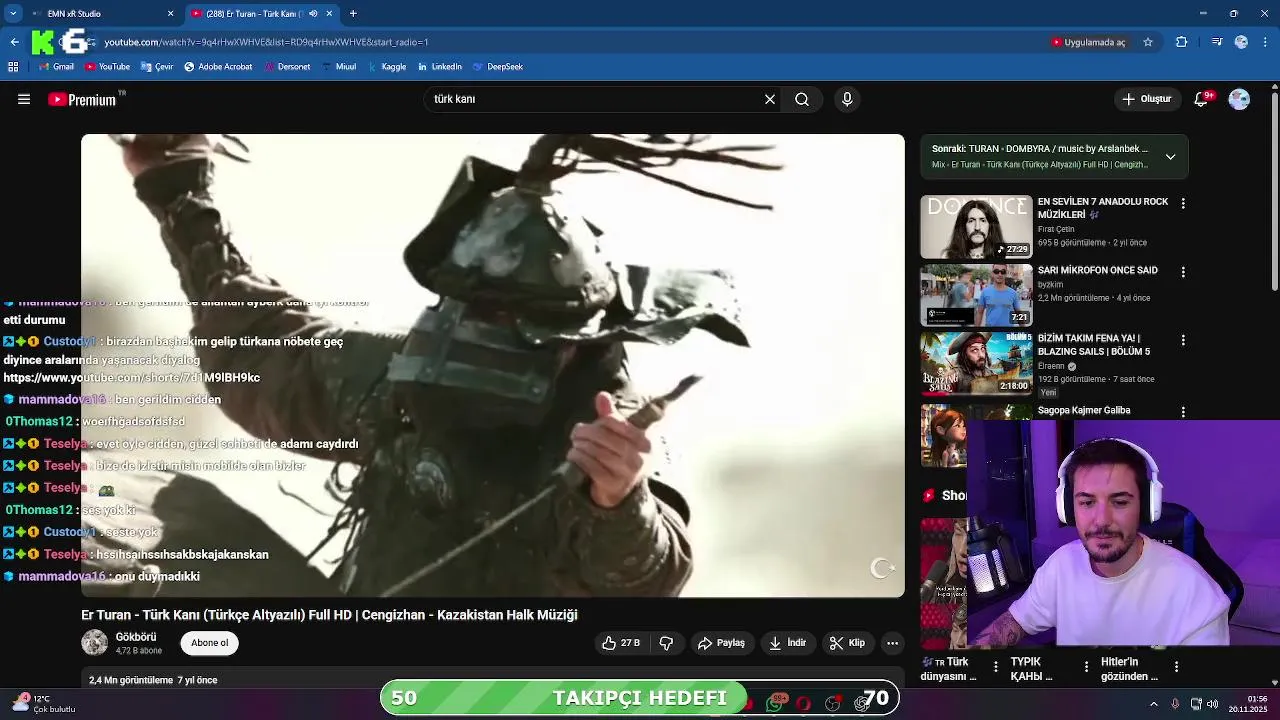Open options for BLAZING SAILS video

click(x=1183, y=340)
